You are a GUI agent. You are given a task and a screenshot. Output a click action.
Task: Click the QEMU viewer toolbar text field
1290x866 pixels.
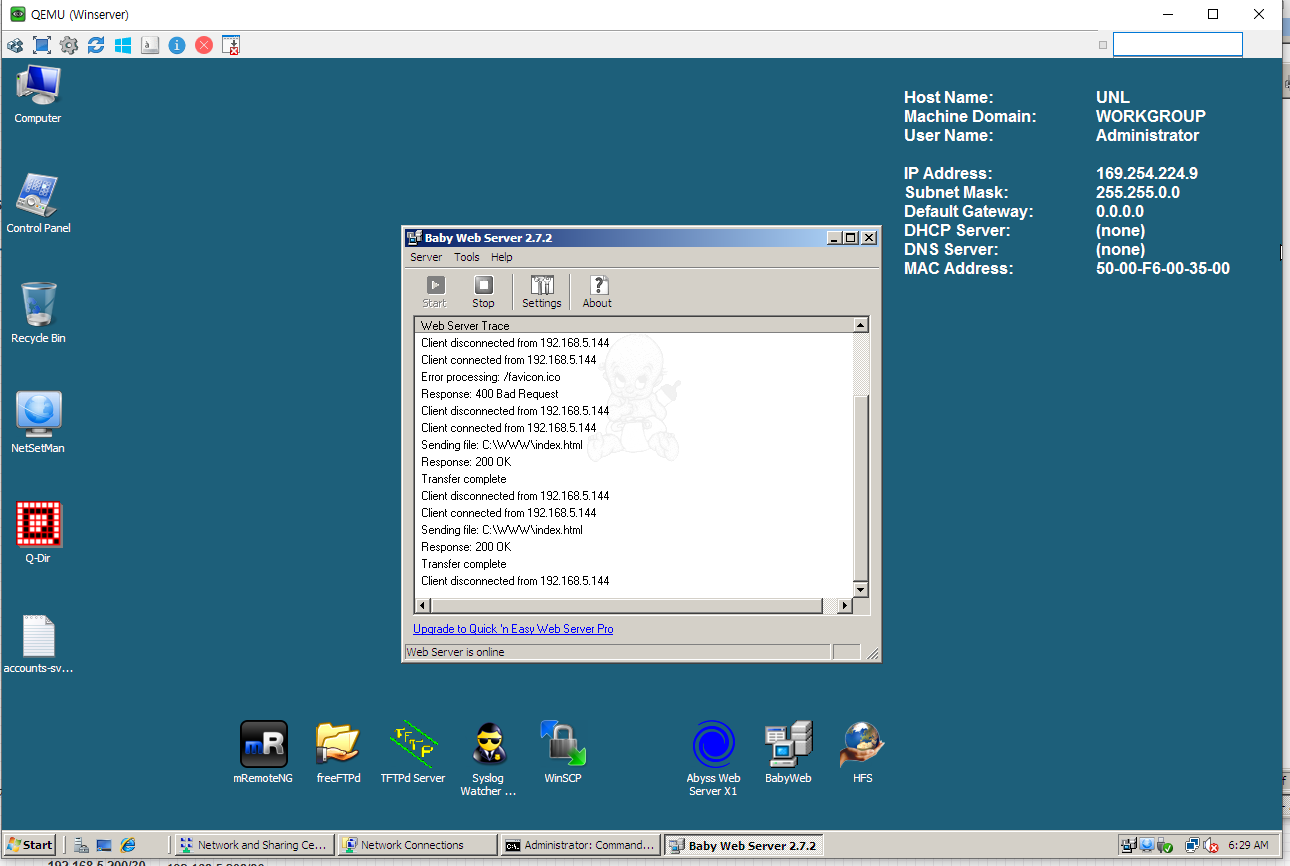point(1177,44)
